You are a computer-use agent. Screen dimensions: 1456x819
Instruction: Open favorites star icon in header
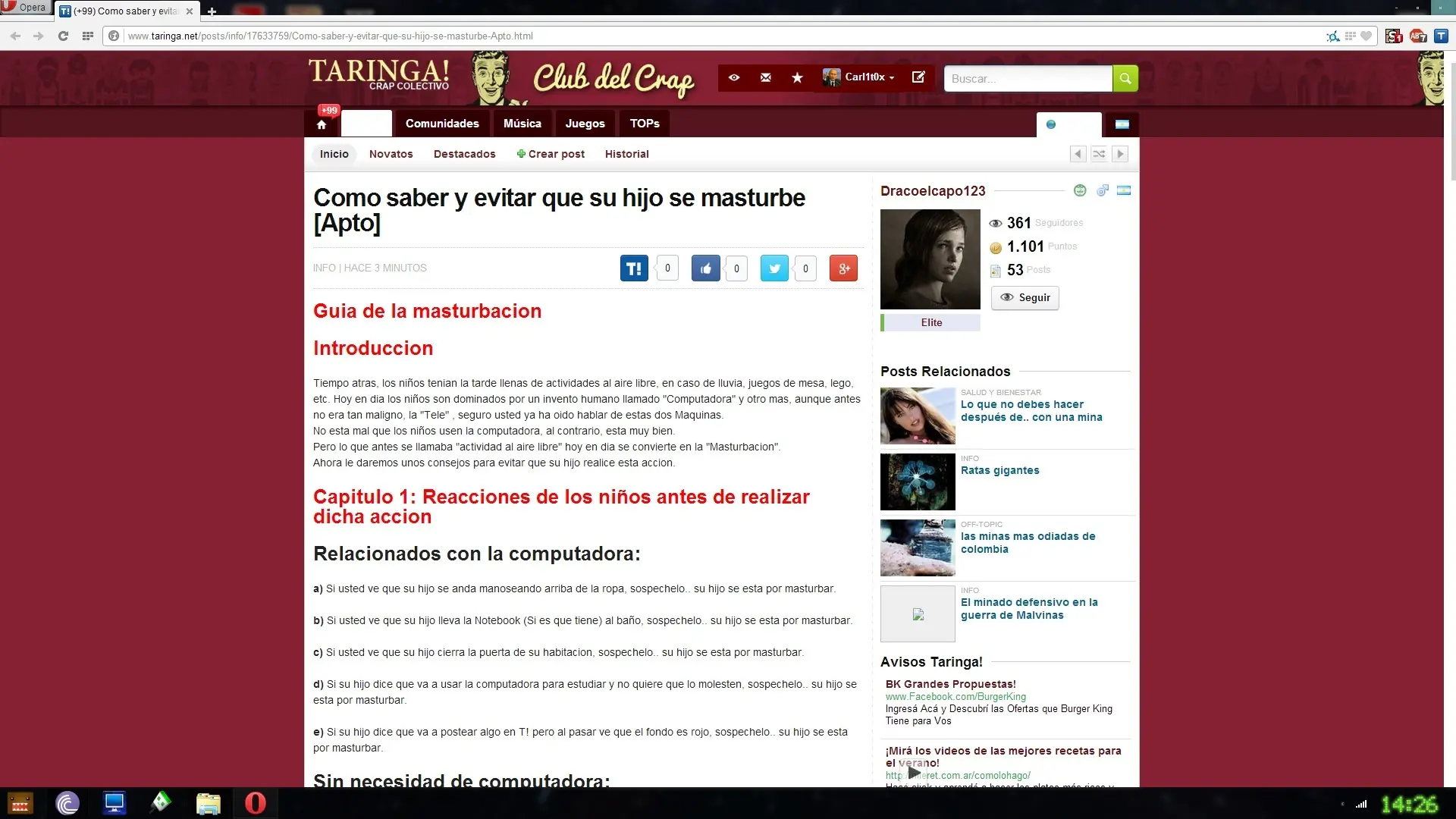[x=797, y=77]
